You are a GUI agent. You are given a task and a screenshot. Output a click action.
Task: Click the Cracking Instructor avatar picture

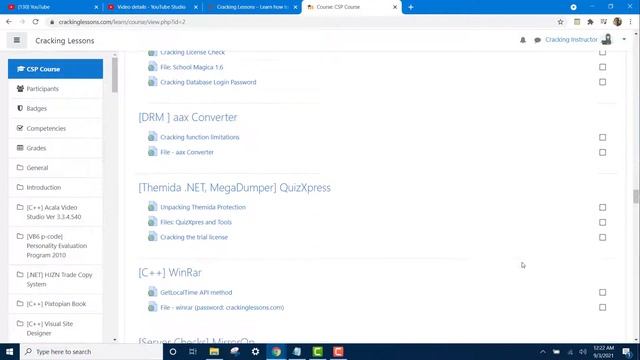pyautogui.click(x=607, y=40)
